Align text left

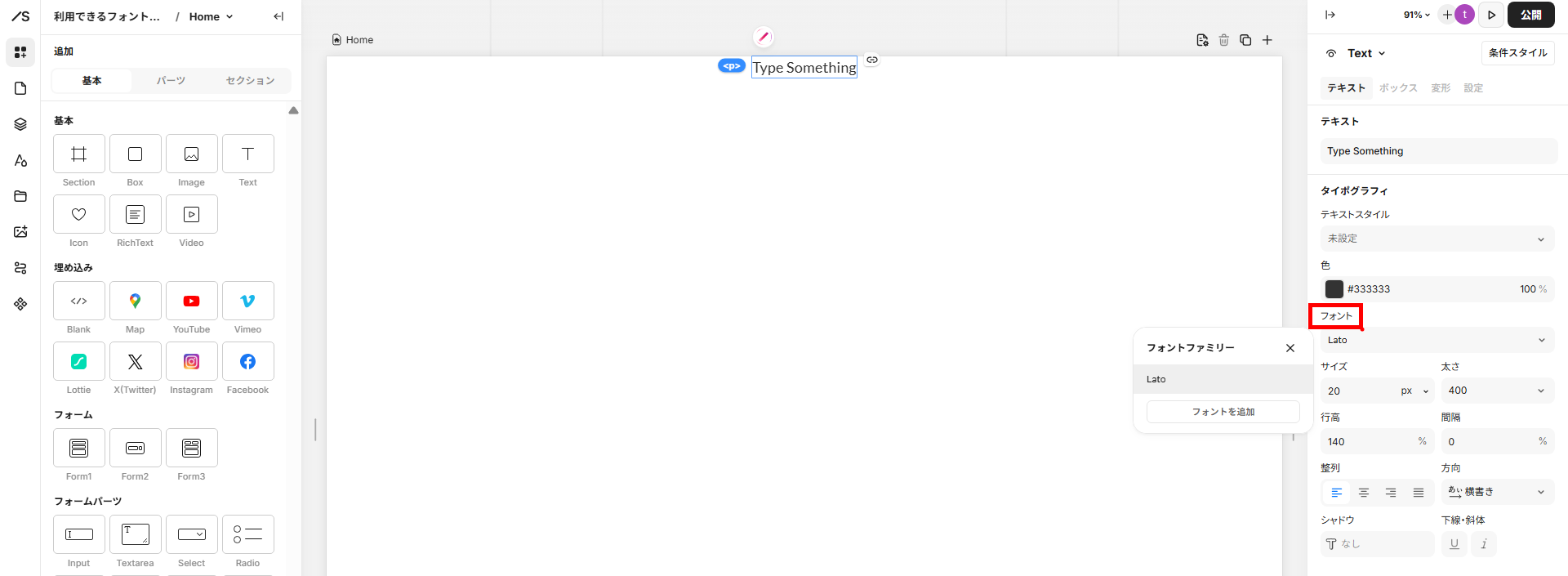pos(1337,493)
